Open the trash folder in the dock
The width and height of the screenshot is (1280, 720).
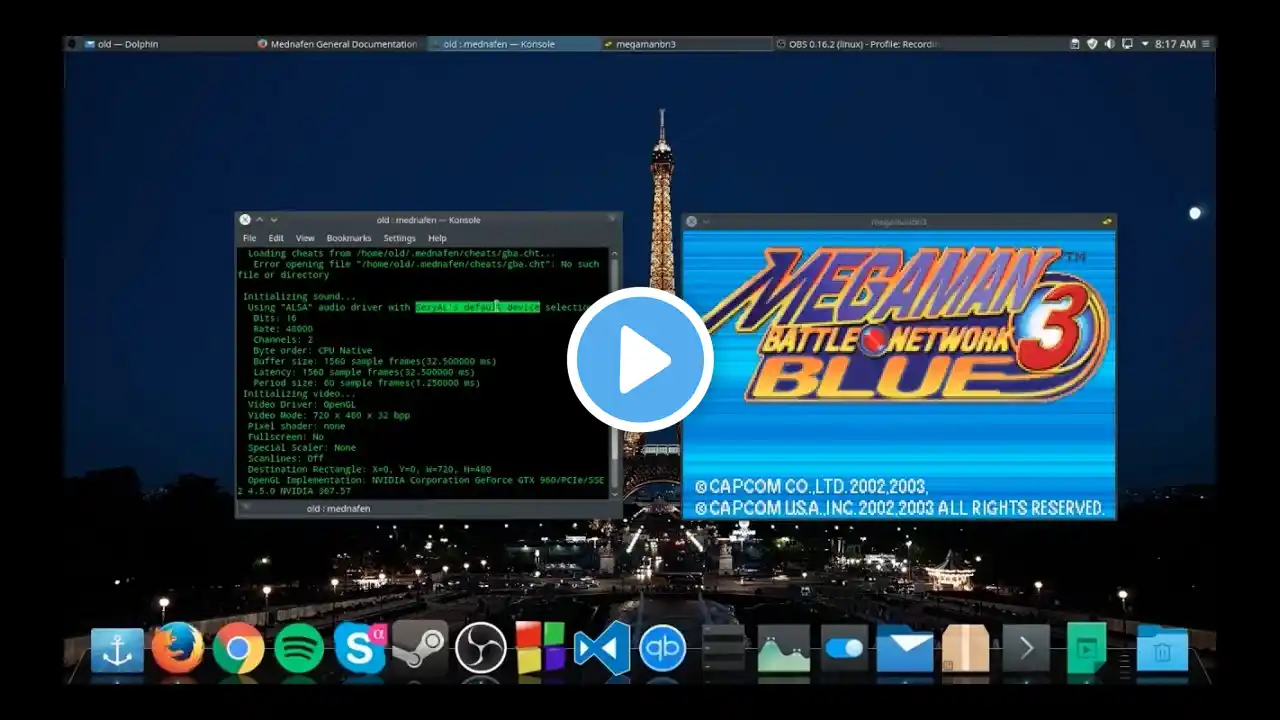(x=1162, y=650)
